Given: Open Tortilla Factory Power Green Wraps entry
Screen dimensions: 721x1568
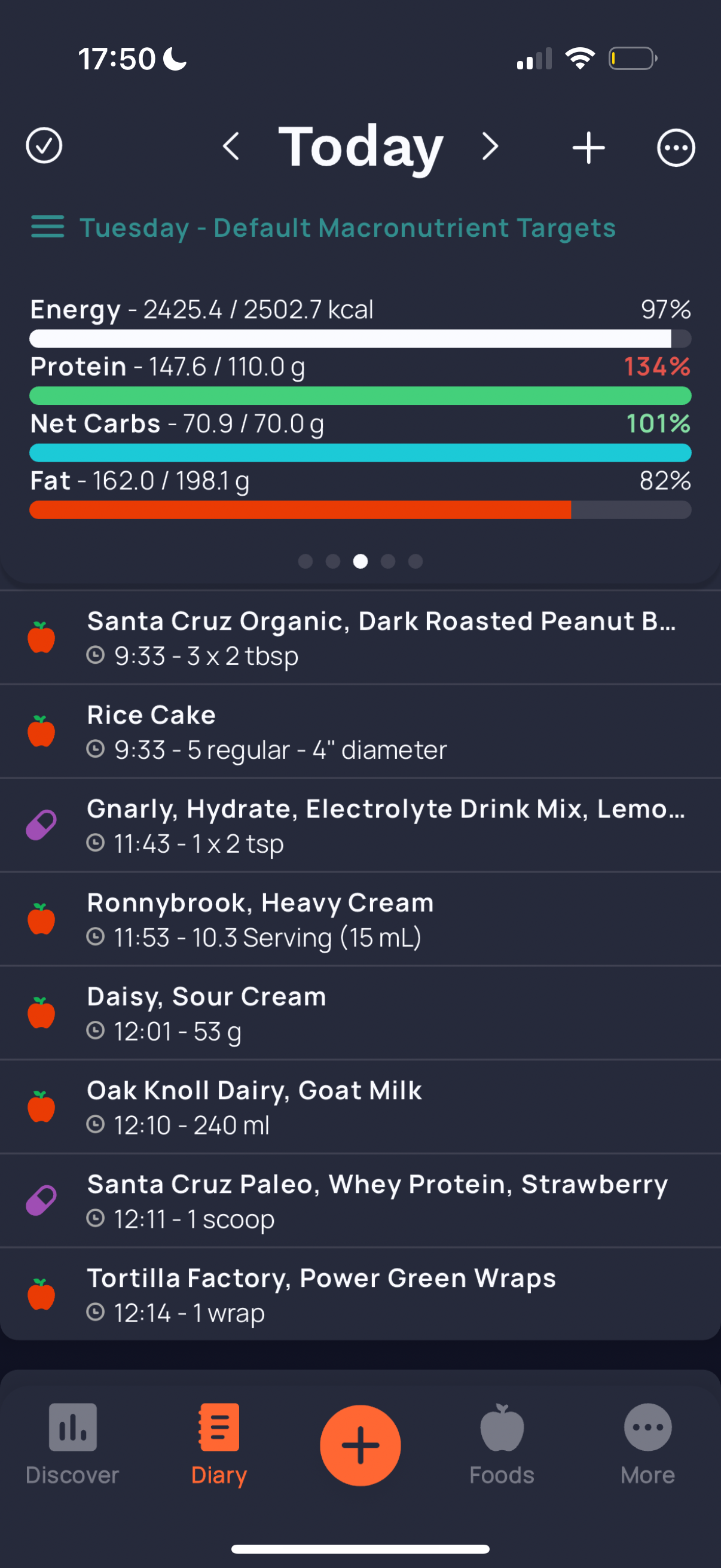Looking at the screenshot, I should [360, 1294].
